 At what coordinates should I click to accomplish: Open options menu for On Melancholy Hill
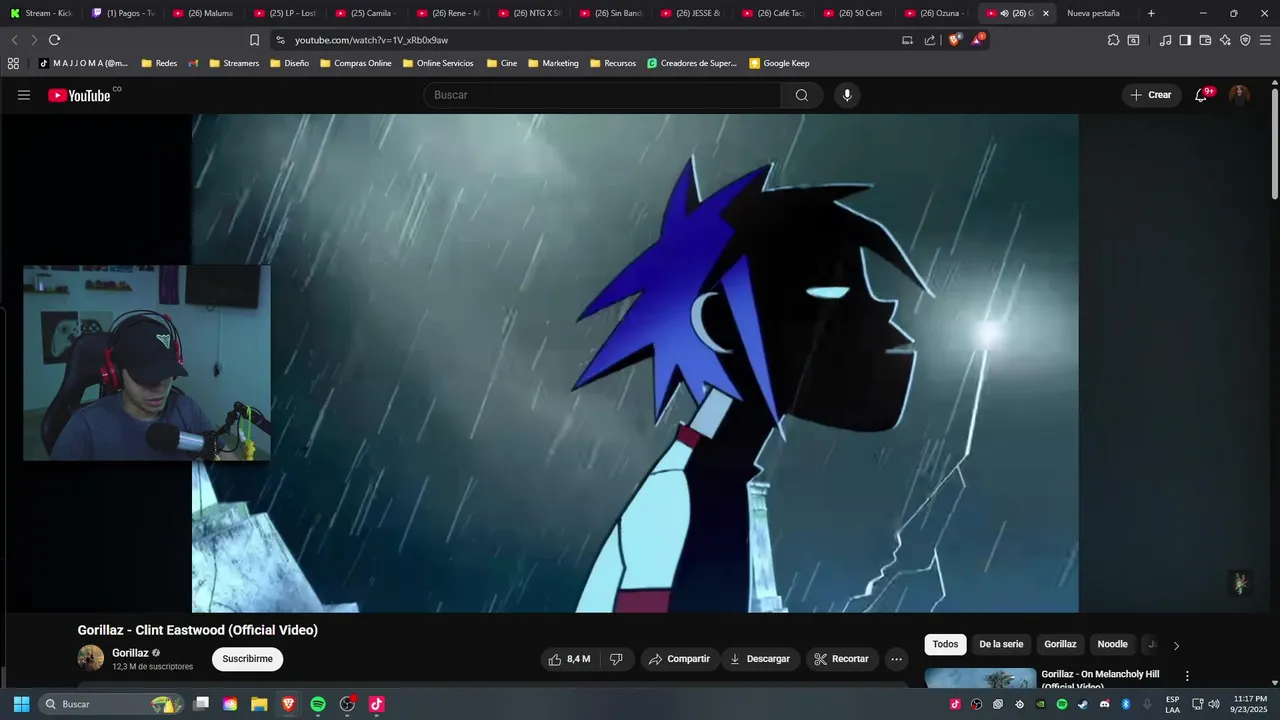1187,676
